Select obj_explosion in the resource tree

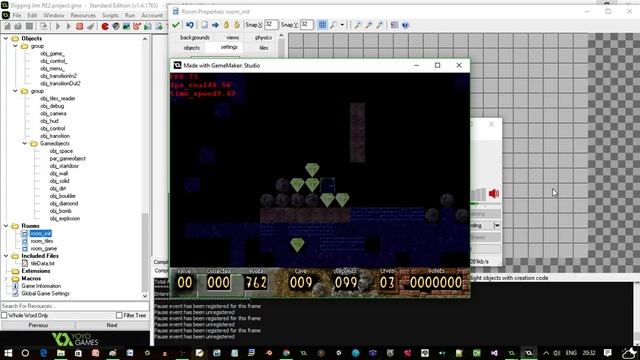pos(64,218)
